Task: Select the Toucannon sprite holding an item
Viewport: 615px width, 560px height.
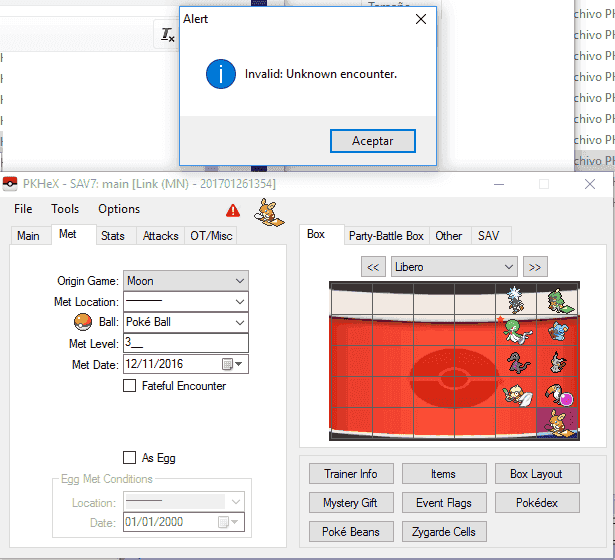Action: click(x=559, y=395)
